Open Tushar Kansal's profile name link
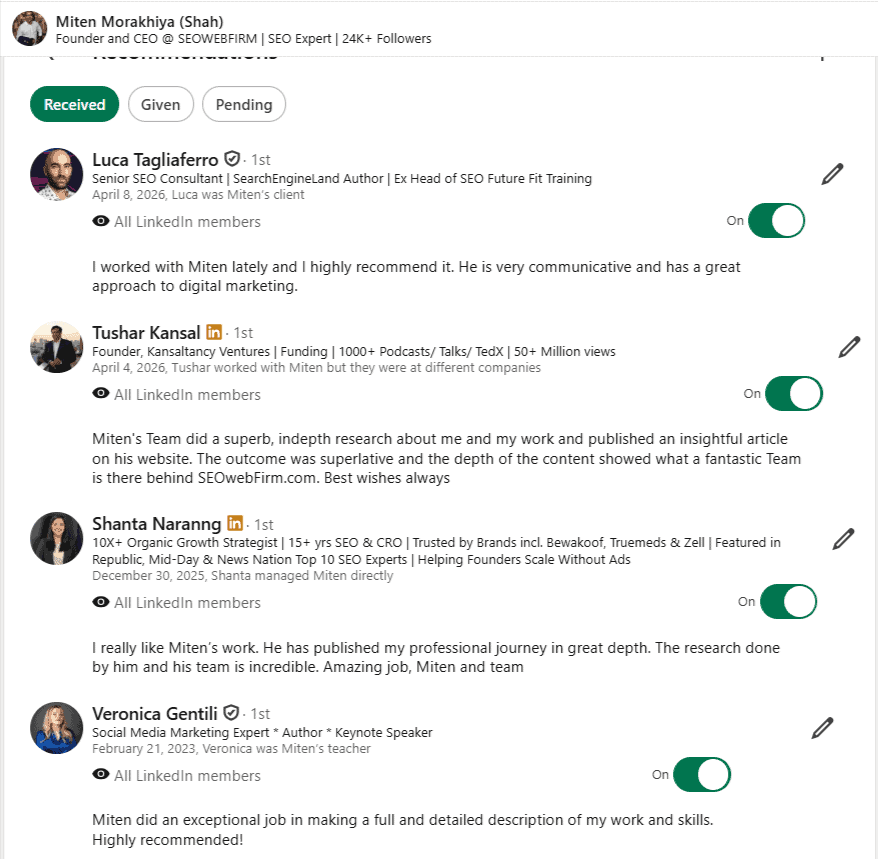Image resolution: width=878 pixels, height=859 pixels. [146, 333]
